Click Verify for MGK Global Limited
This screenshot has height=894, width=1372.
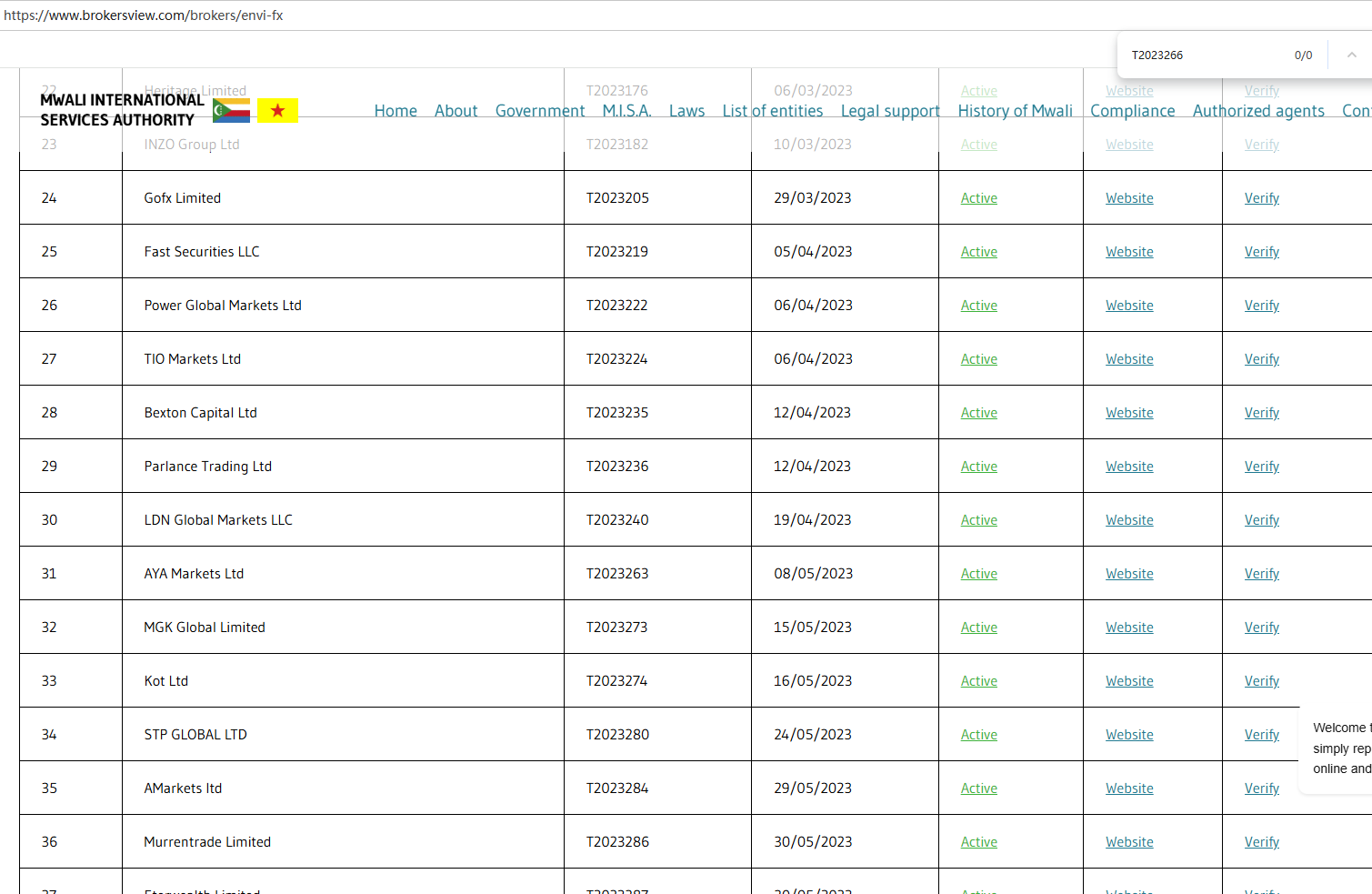point(1261,628)
